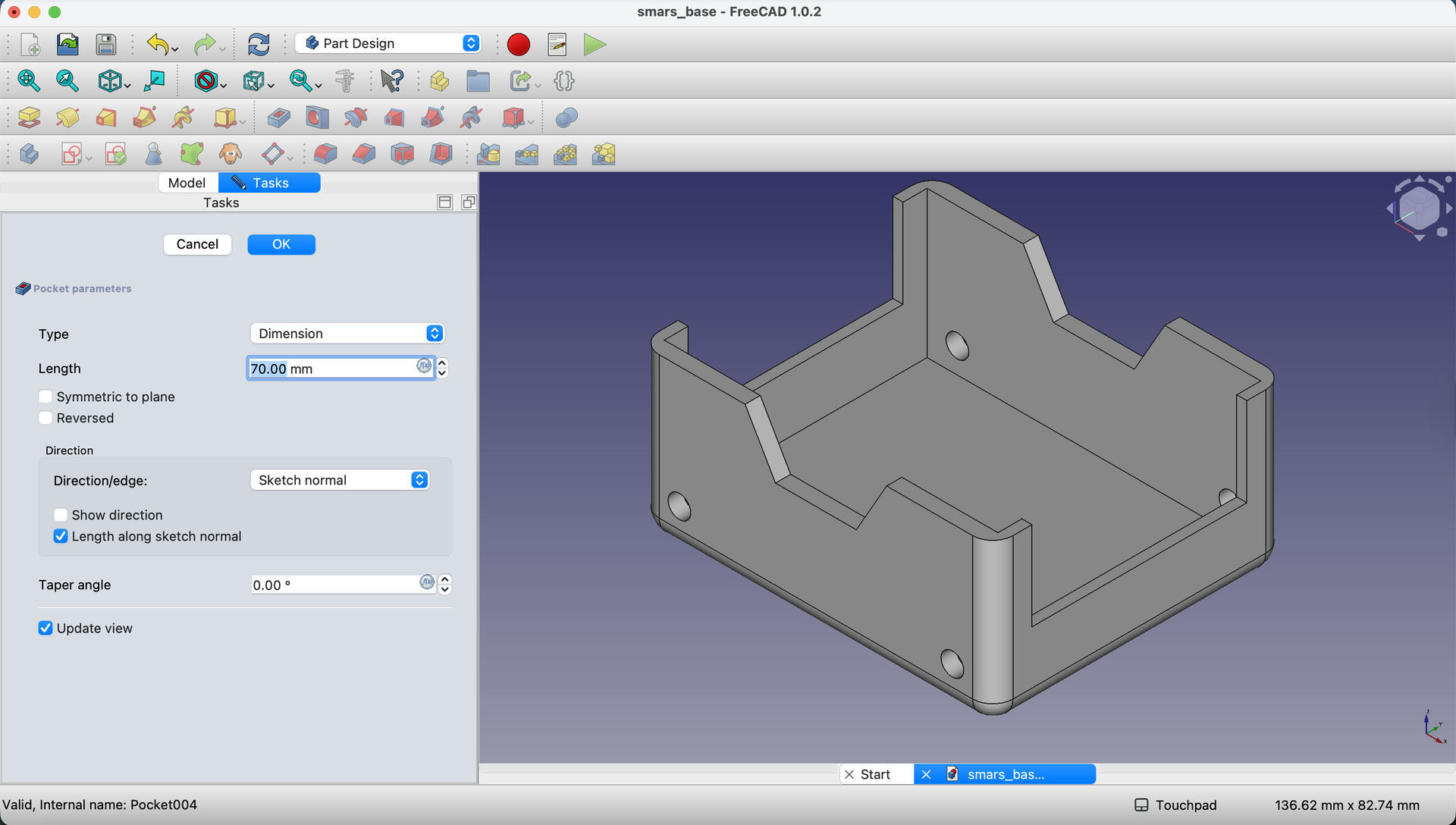This screenshot has width=1456, height=825.
Task: Run macro green play icon
Action: tap(595, 44)
